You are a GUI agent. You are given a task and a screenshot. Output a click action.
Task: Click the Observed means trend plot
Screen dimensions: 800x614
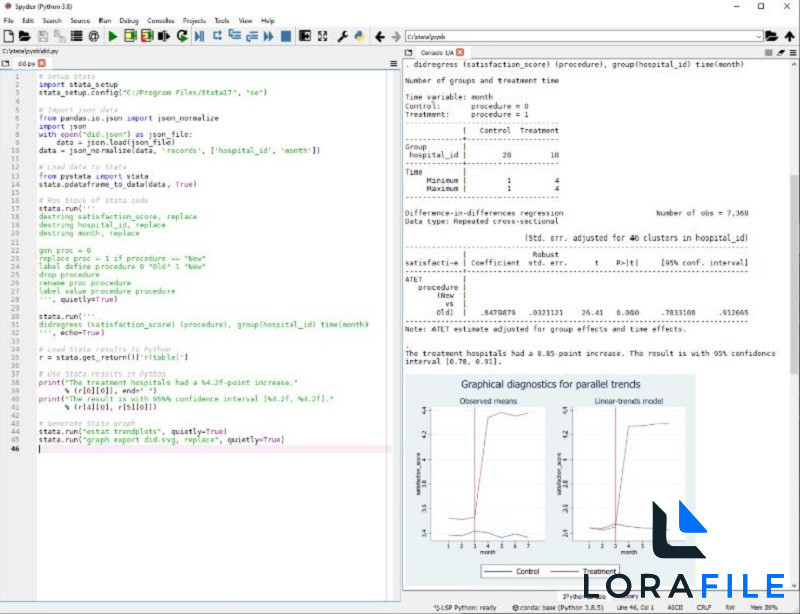pyautogui.click(x=487, y=474)
